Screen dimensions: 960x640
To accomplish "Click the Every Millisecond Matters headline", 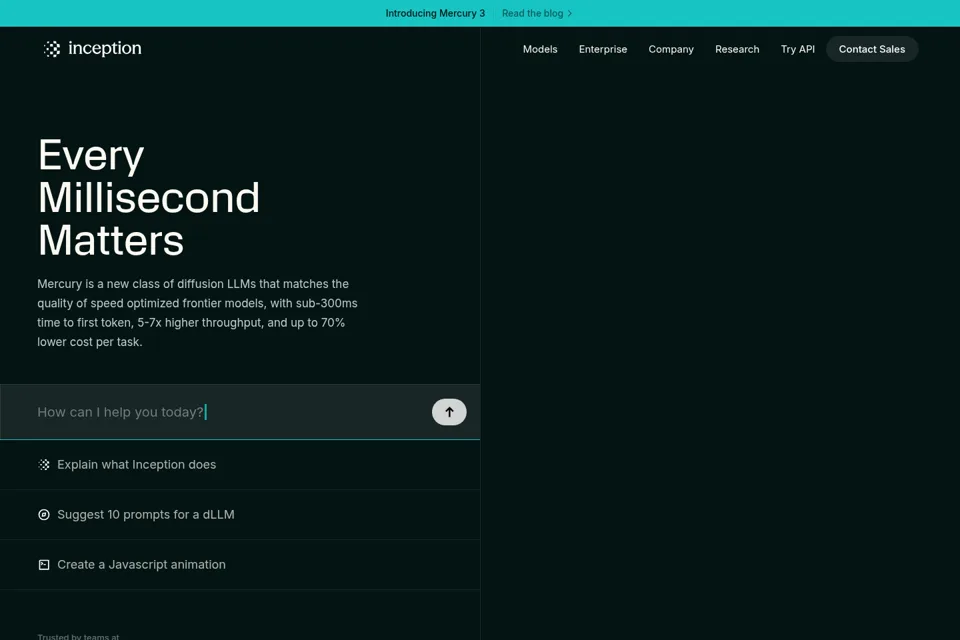I will pyautogui.click(x=149, y=197).
